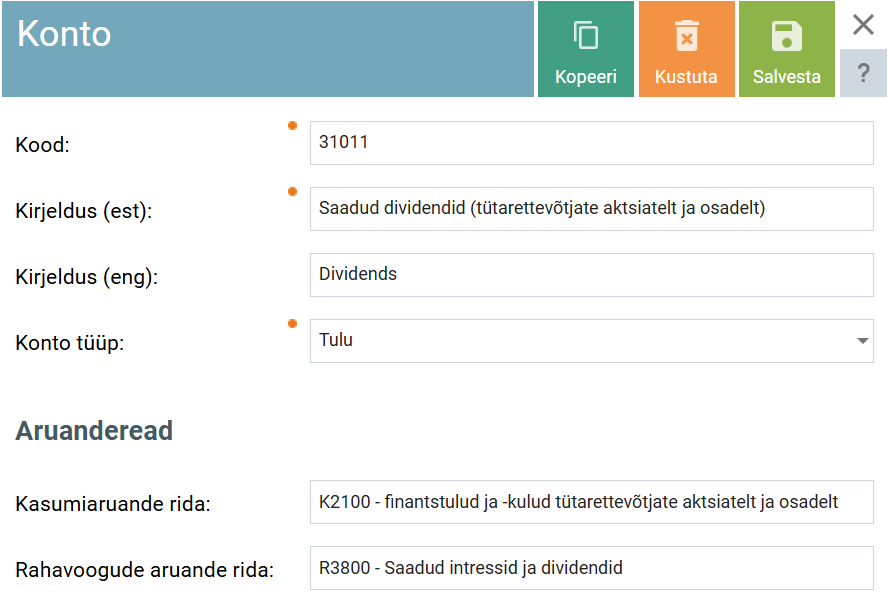Expand the Konto tüüp dropdown arrow
Image resolution: width=889 pixels, height=604 pixels.
coord(862,341)
